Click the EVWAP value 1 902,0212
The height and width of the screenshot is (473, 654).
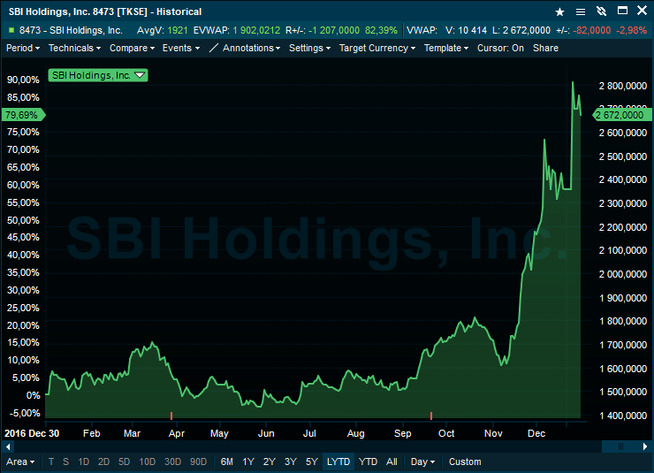257,30
